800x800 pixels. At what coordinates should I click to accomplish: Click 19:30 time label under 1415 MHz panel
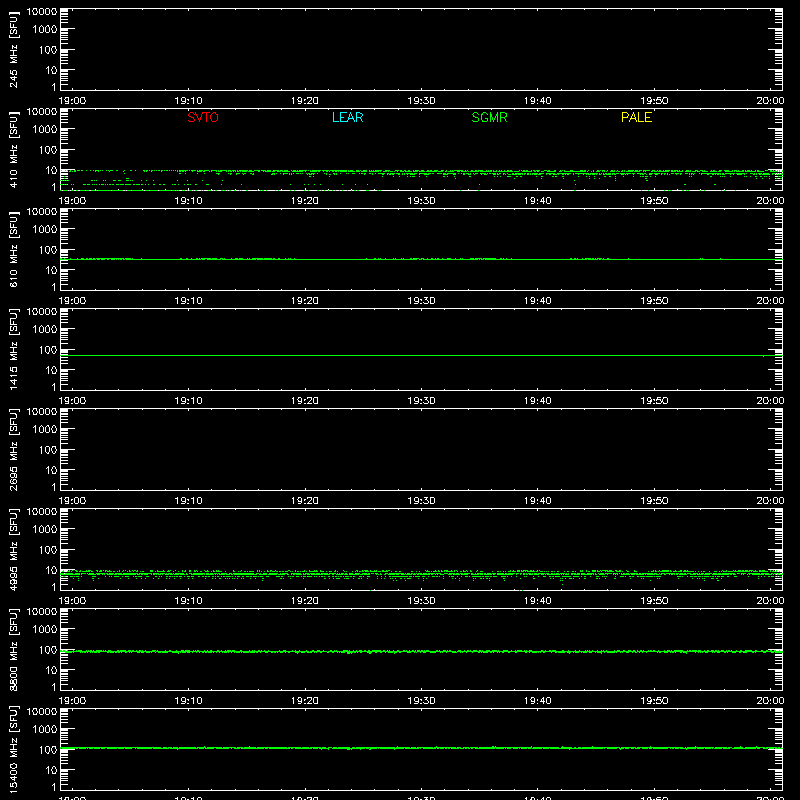coord(421,401)
